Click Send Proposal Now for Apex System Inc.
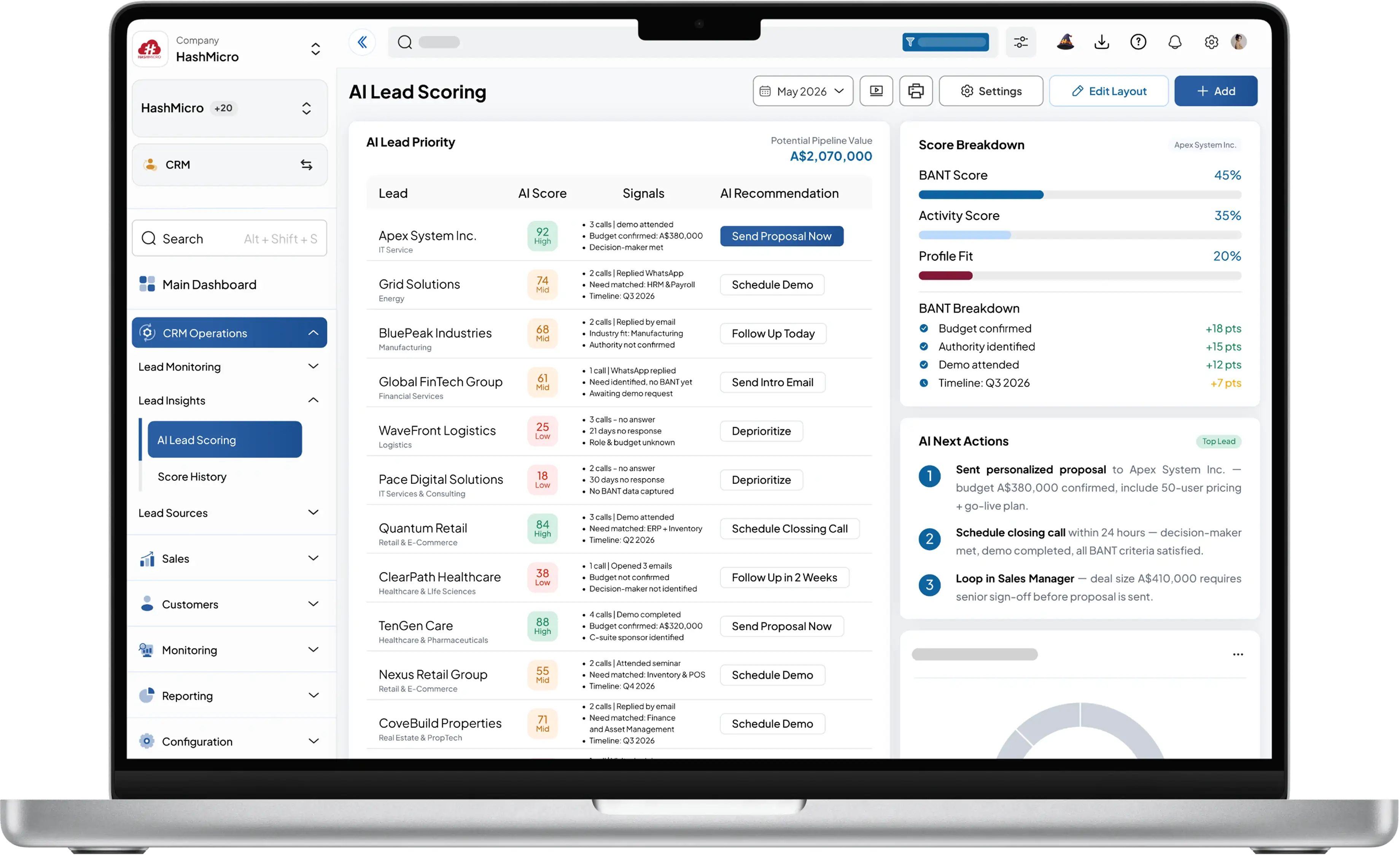1400x855 pixels. coord(782,236)
